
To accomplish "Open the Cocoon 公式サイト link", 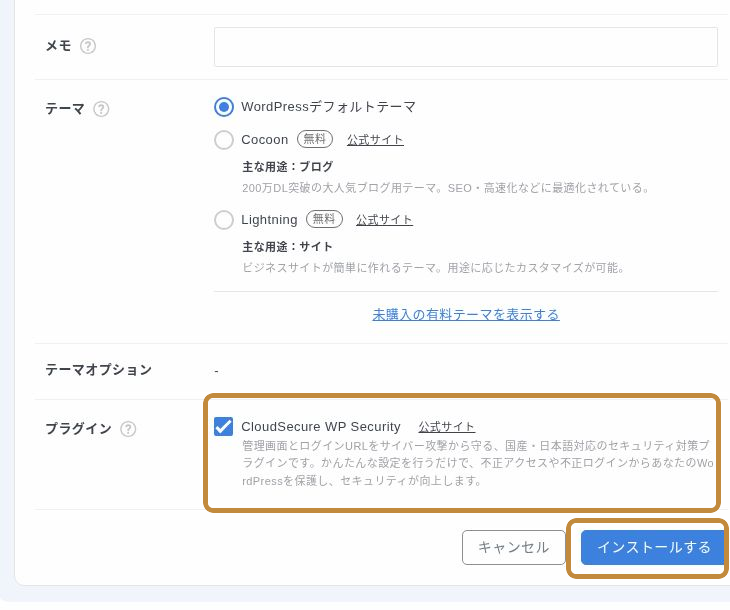I will pyautogui.click(x=375, y=140).
